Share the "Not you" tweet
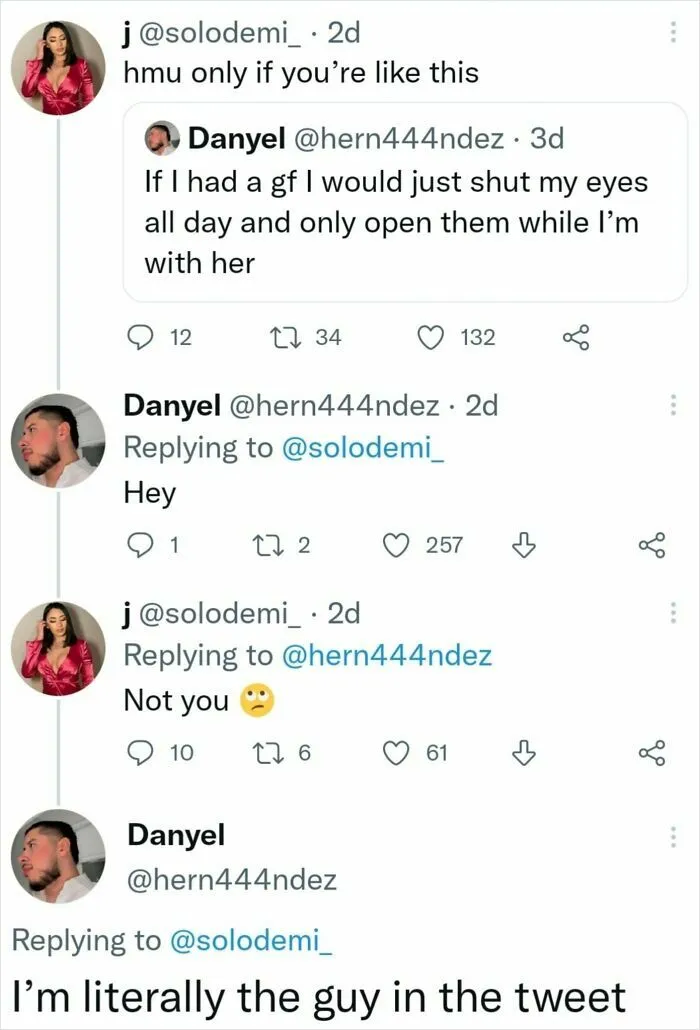 652,753
